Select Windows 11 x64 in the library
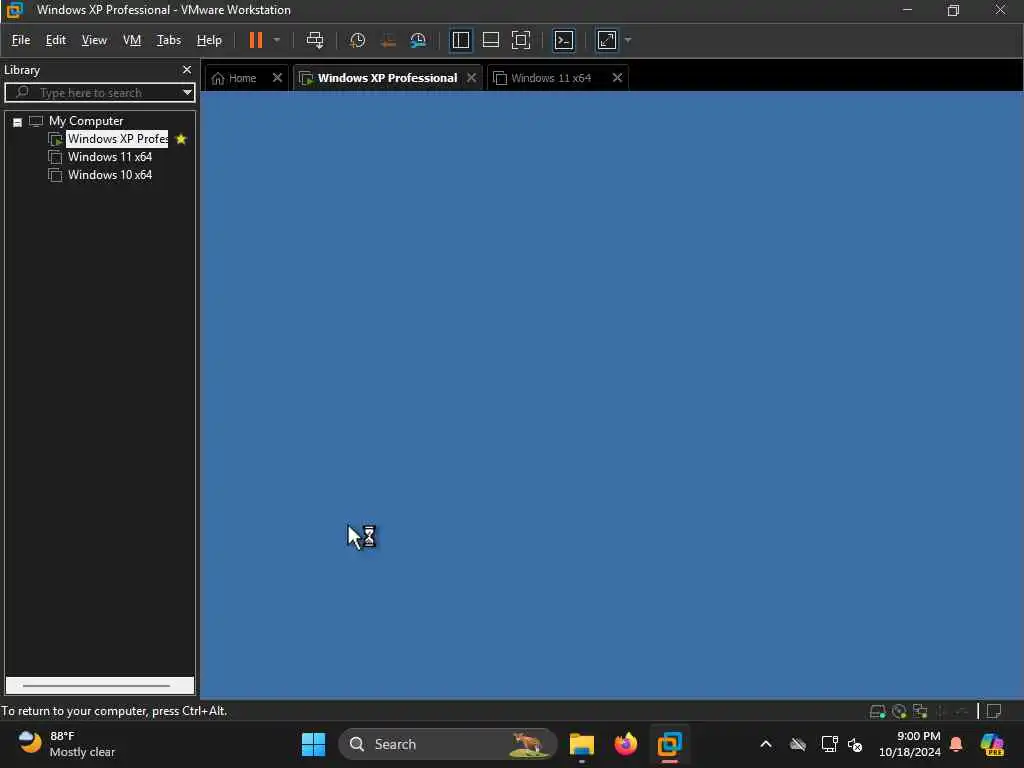The image size is (1024, 768). (x=110, y=157)
